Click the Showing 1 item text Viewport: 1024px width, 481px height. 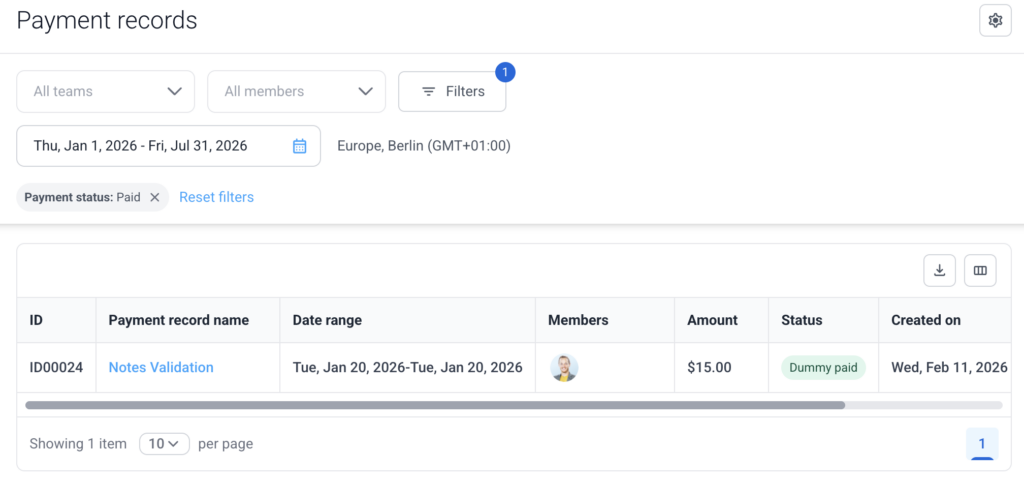point(78,444)
